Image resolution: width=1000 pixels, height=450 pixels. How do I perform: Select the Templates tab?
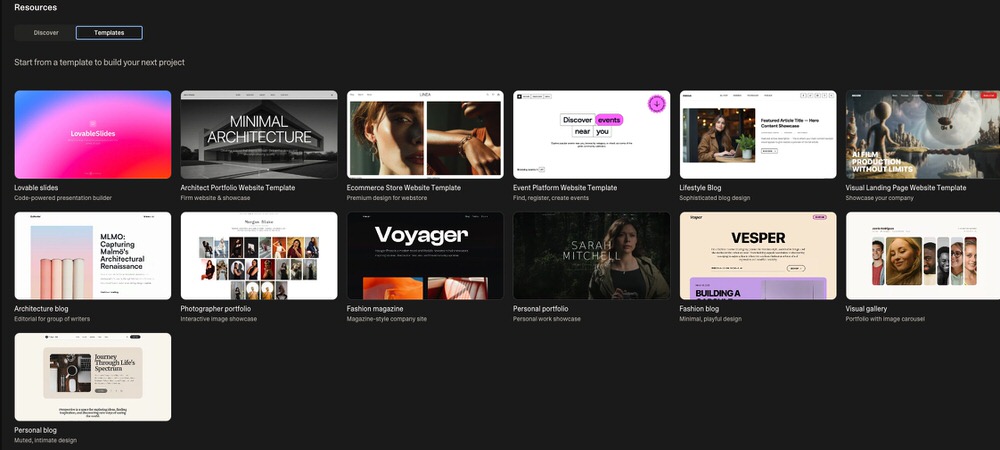tap(109, 33)
